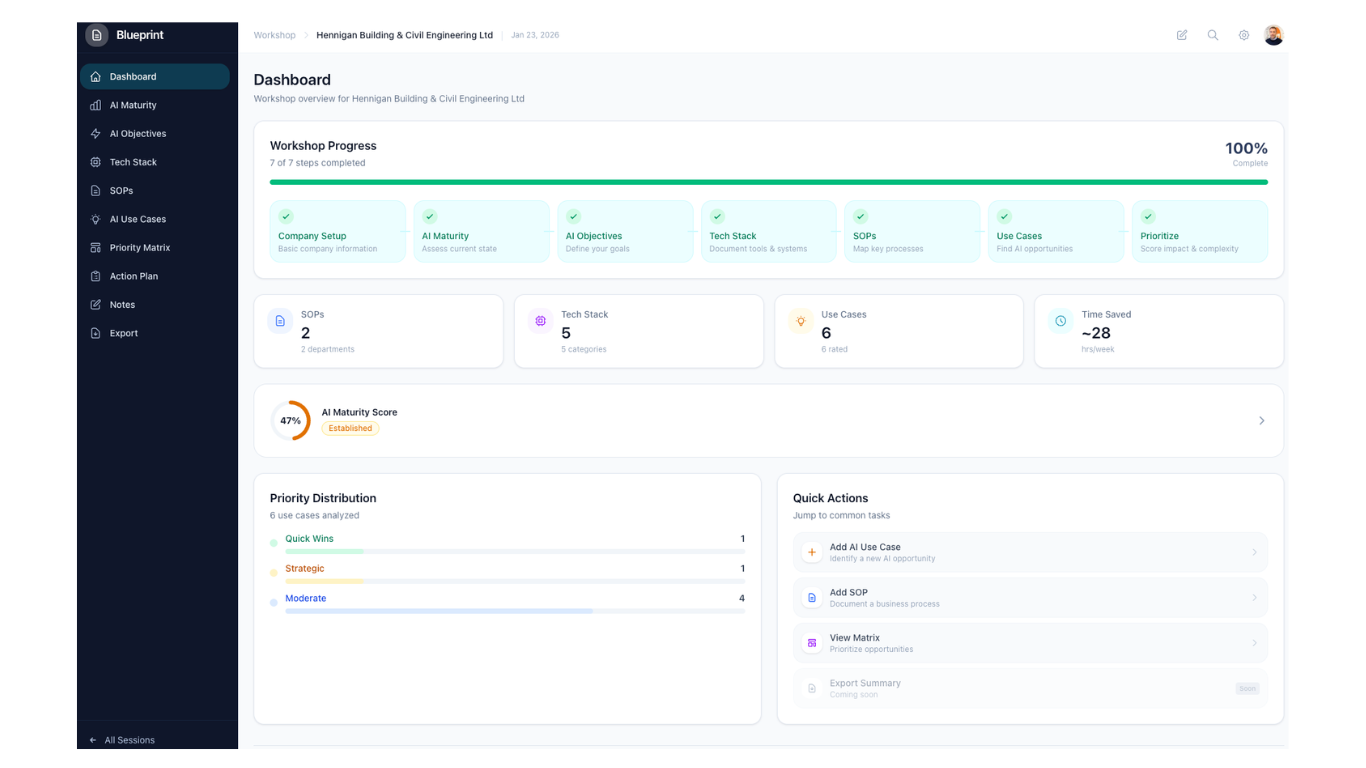Open search using the magnifier icon
This screenshot has height=768, width=1366.
point(1213,35)
